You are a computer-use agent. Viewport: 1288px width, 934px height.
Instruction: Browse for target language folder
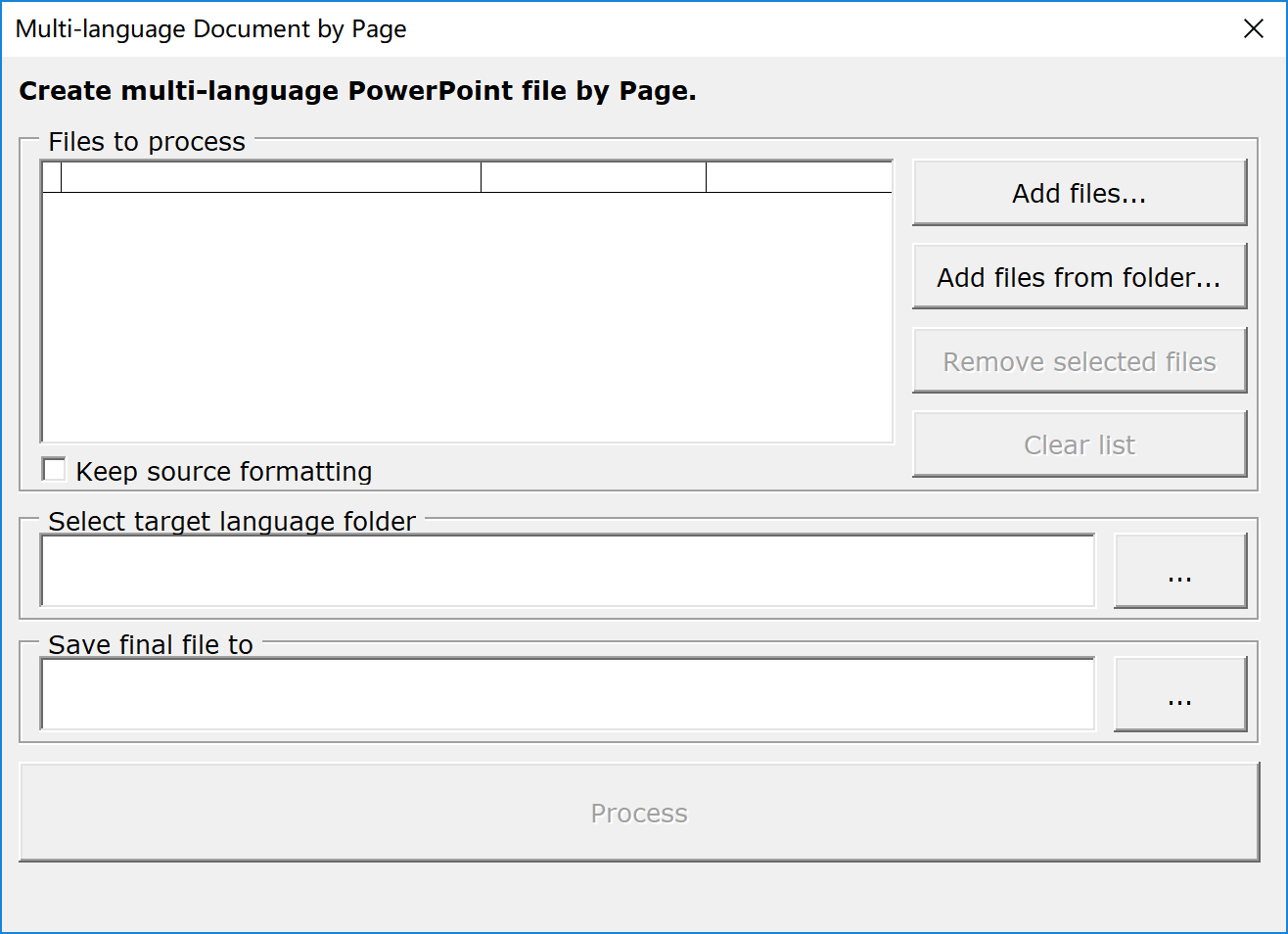click(1180, 571)
